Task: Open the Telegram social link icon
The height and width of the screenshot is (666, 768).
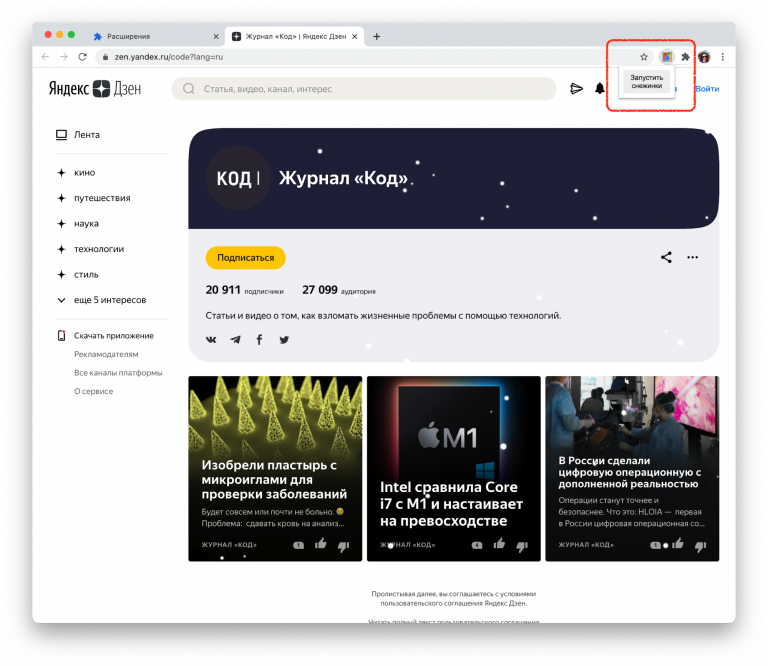Action: (235, 340)
